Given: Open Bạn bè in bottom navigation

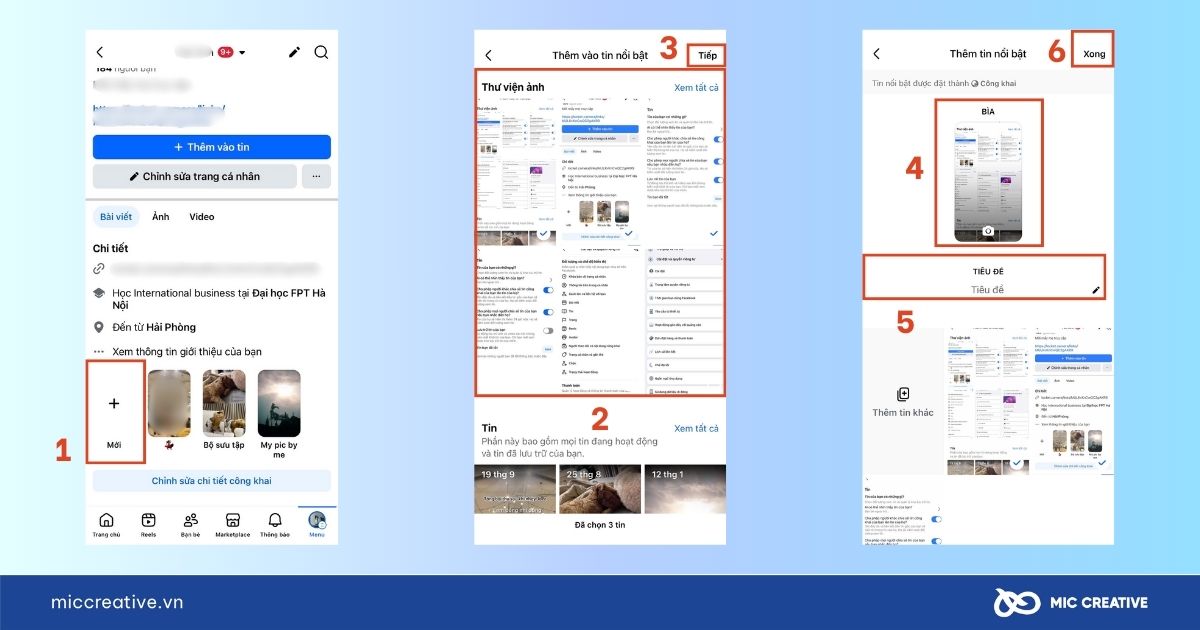Looking at the screenshot, I should pyautogui.click(x=190, y=525).
